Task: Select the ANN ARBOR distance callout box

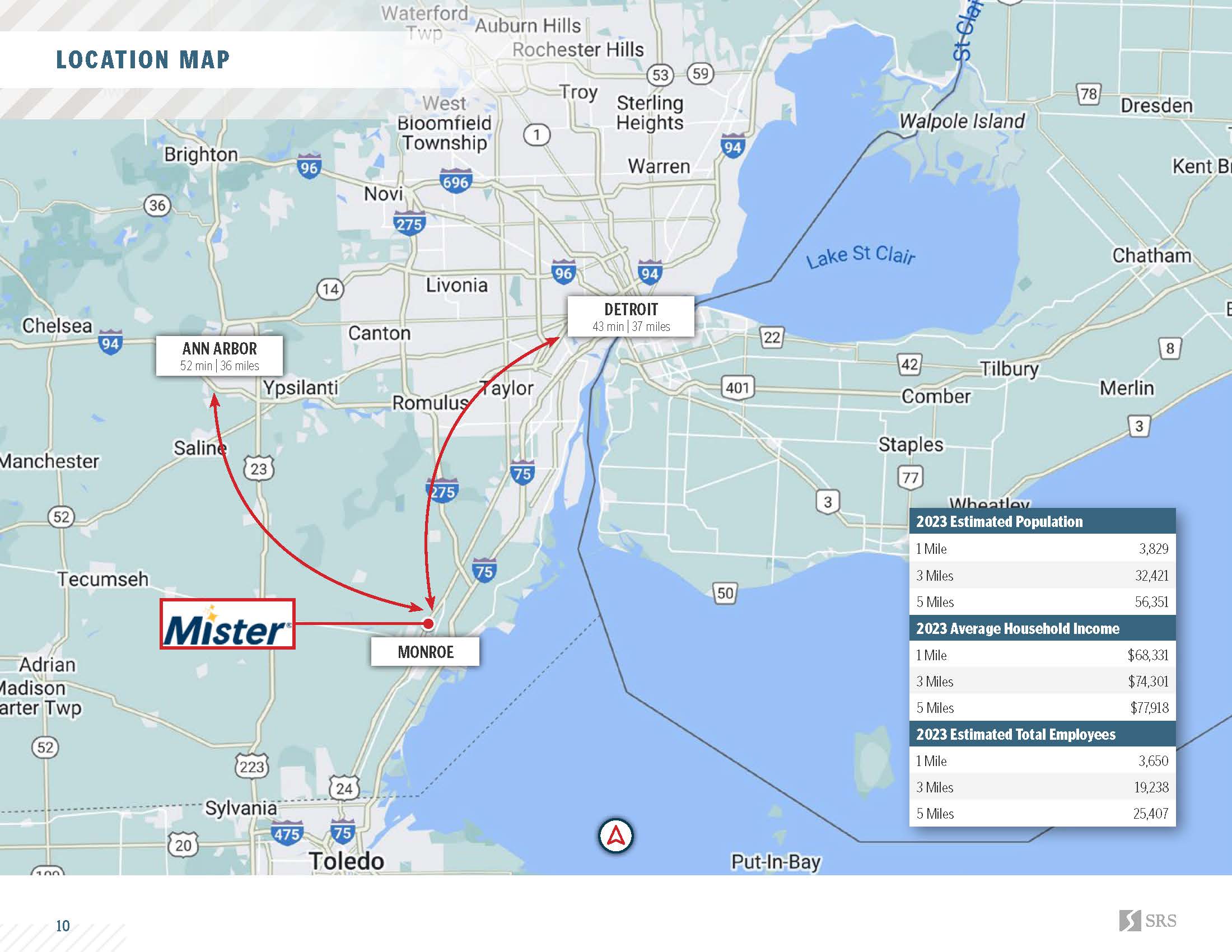Action: [x=220, y=356]
